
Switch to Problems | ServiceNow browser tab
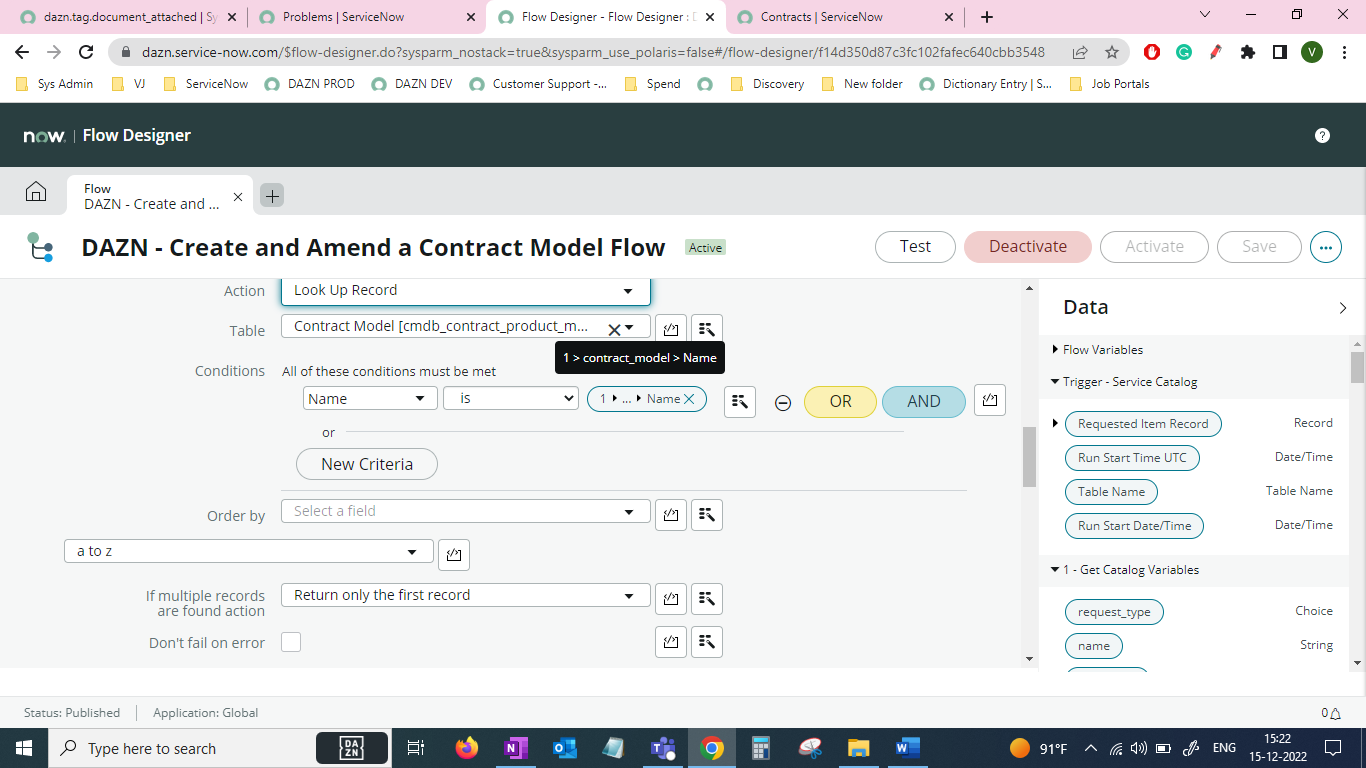pyautogui.click(x=366, y=17)
